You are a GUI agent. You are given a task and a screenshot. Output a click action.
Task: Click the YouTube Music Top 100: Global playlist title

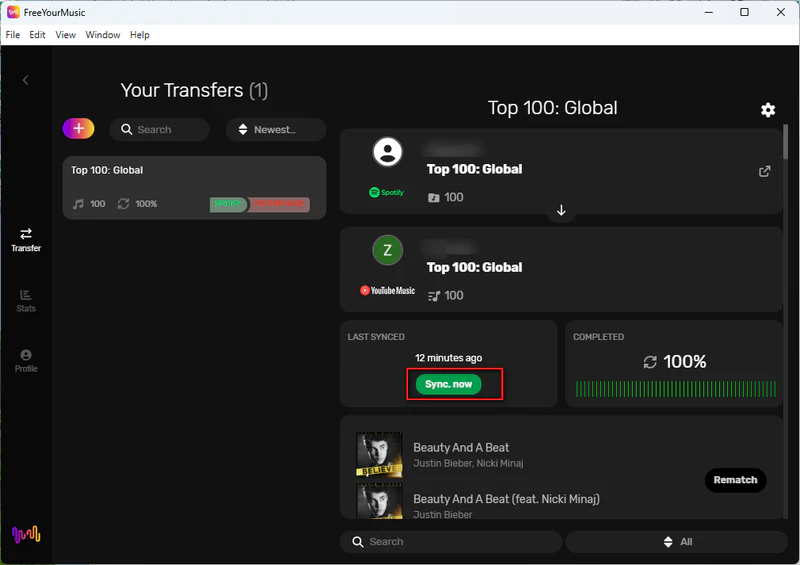click(474, 267)
